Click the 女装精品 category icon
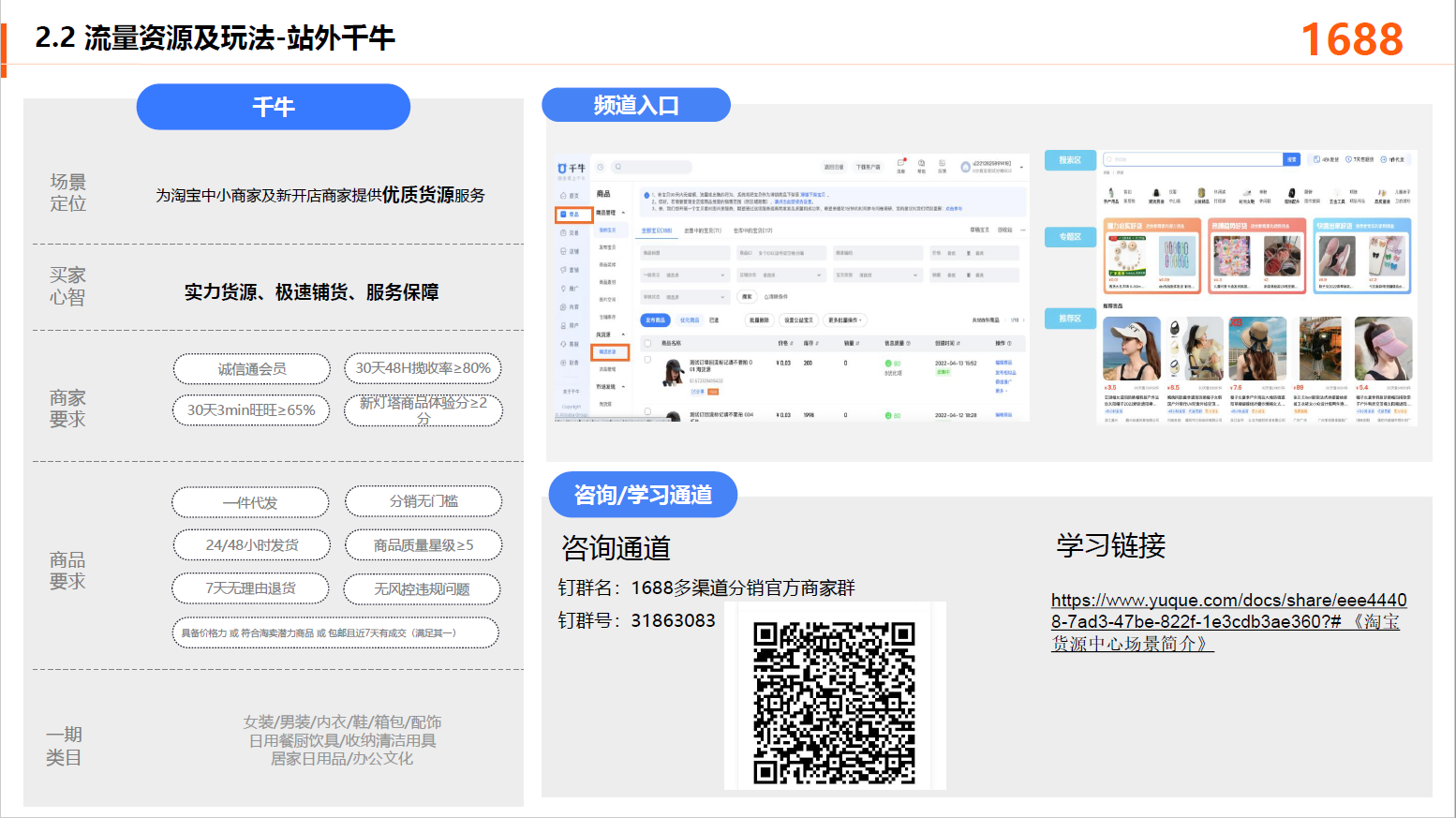Viewport: 1456px width, 818px height. (x=1201, y=192)
